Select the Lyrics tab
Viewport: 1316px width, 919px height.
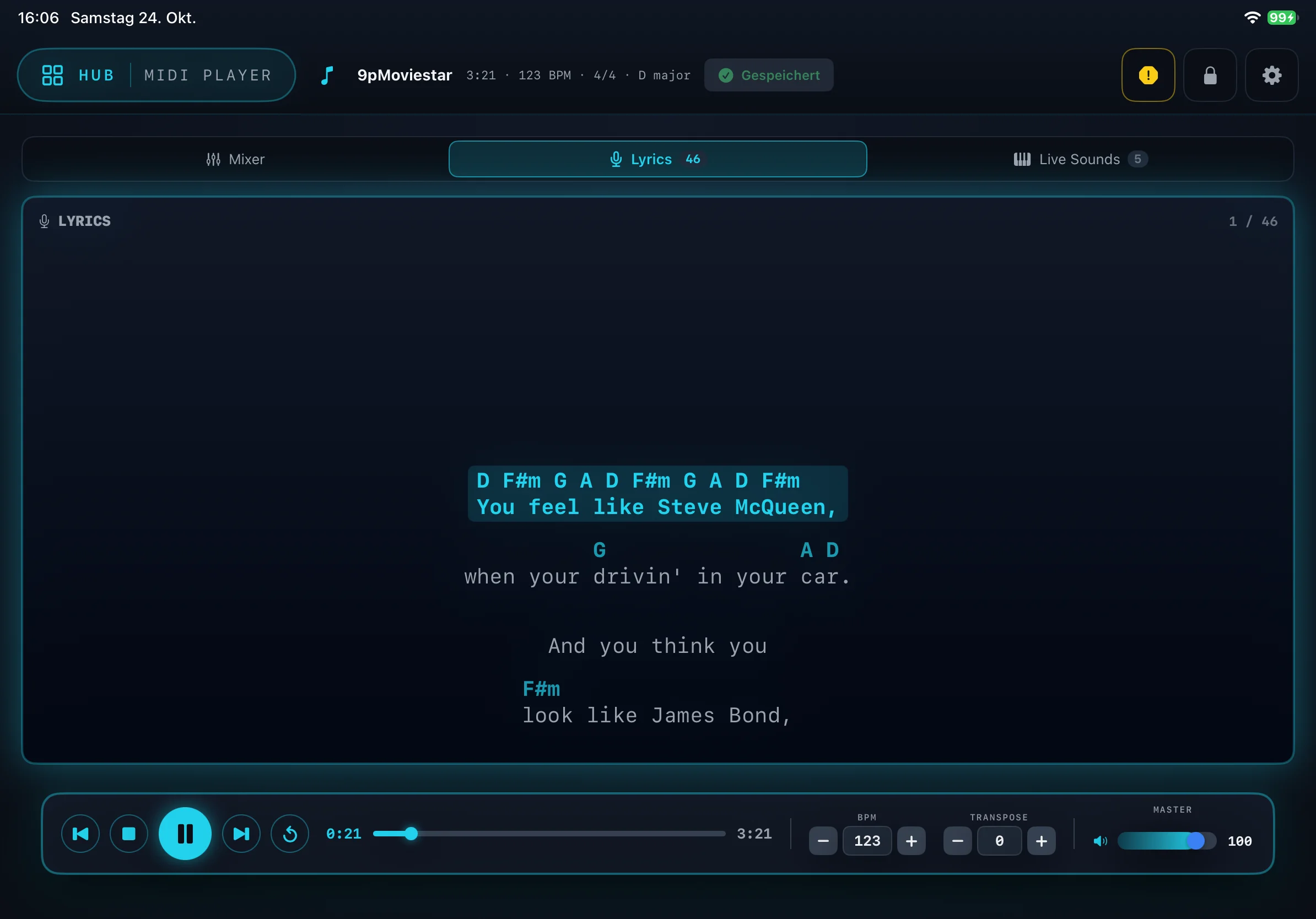tap(657, 159)
